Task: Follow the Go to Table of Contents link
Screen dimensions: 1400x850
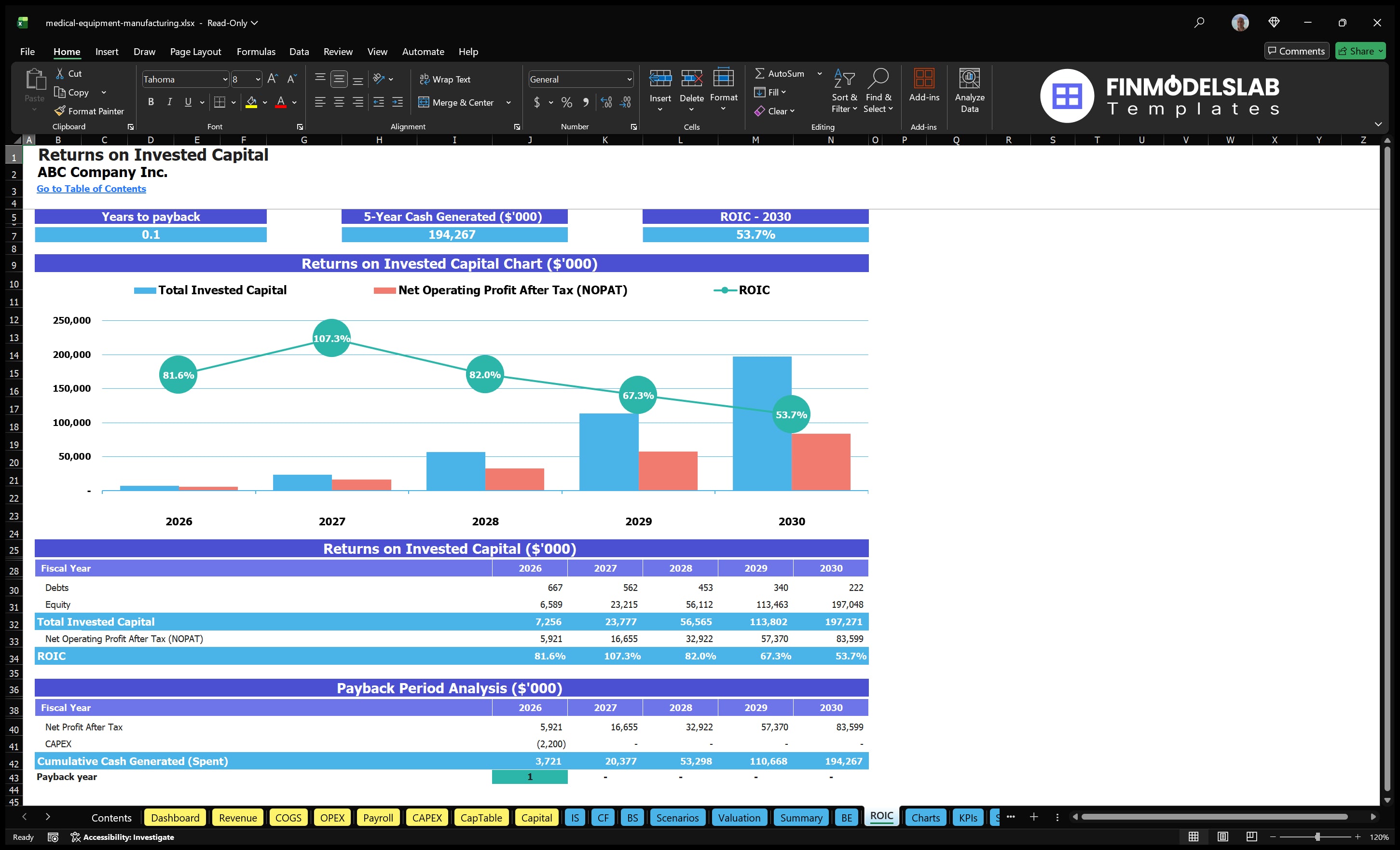Action: pyautogui.click(x=91, y=188)
